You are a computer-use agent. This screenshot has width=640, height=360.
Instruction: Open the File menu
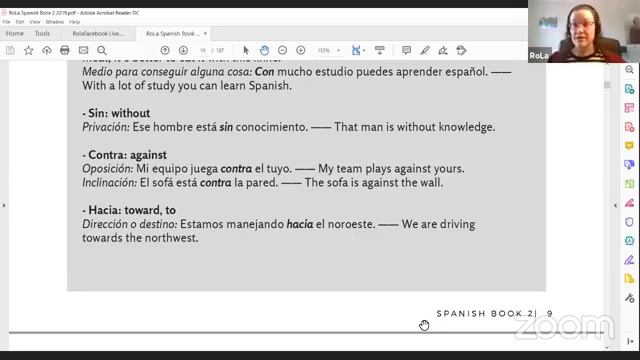click(x=7, y=22)
